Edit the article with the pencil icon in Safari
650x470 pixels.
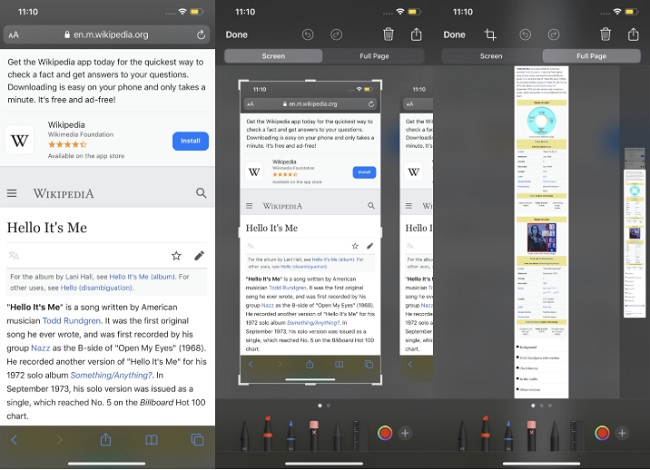point(199,256)
